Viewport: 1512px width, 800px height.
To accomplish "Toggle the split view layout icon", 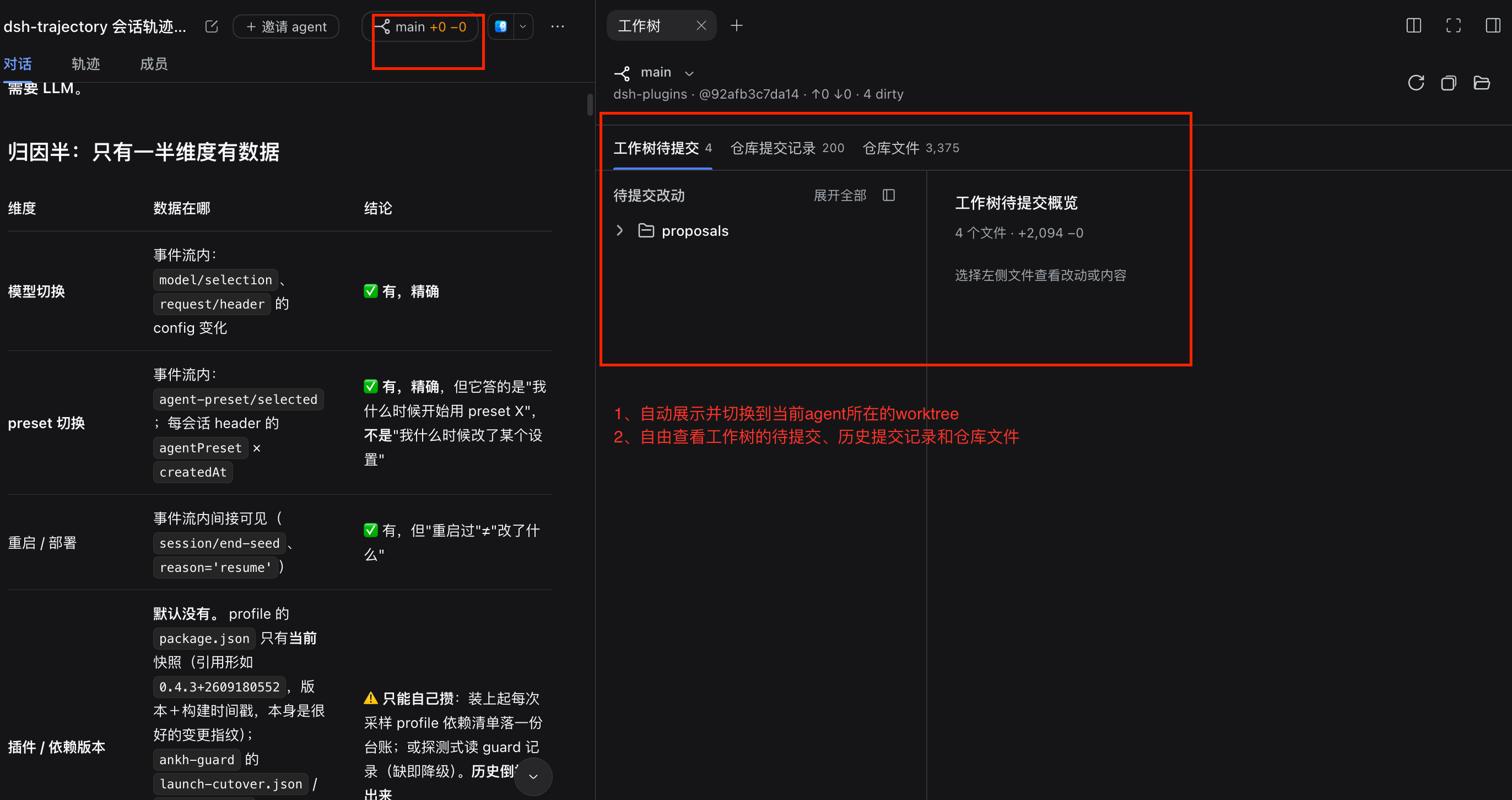I will (1413, 26).
